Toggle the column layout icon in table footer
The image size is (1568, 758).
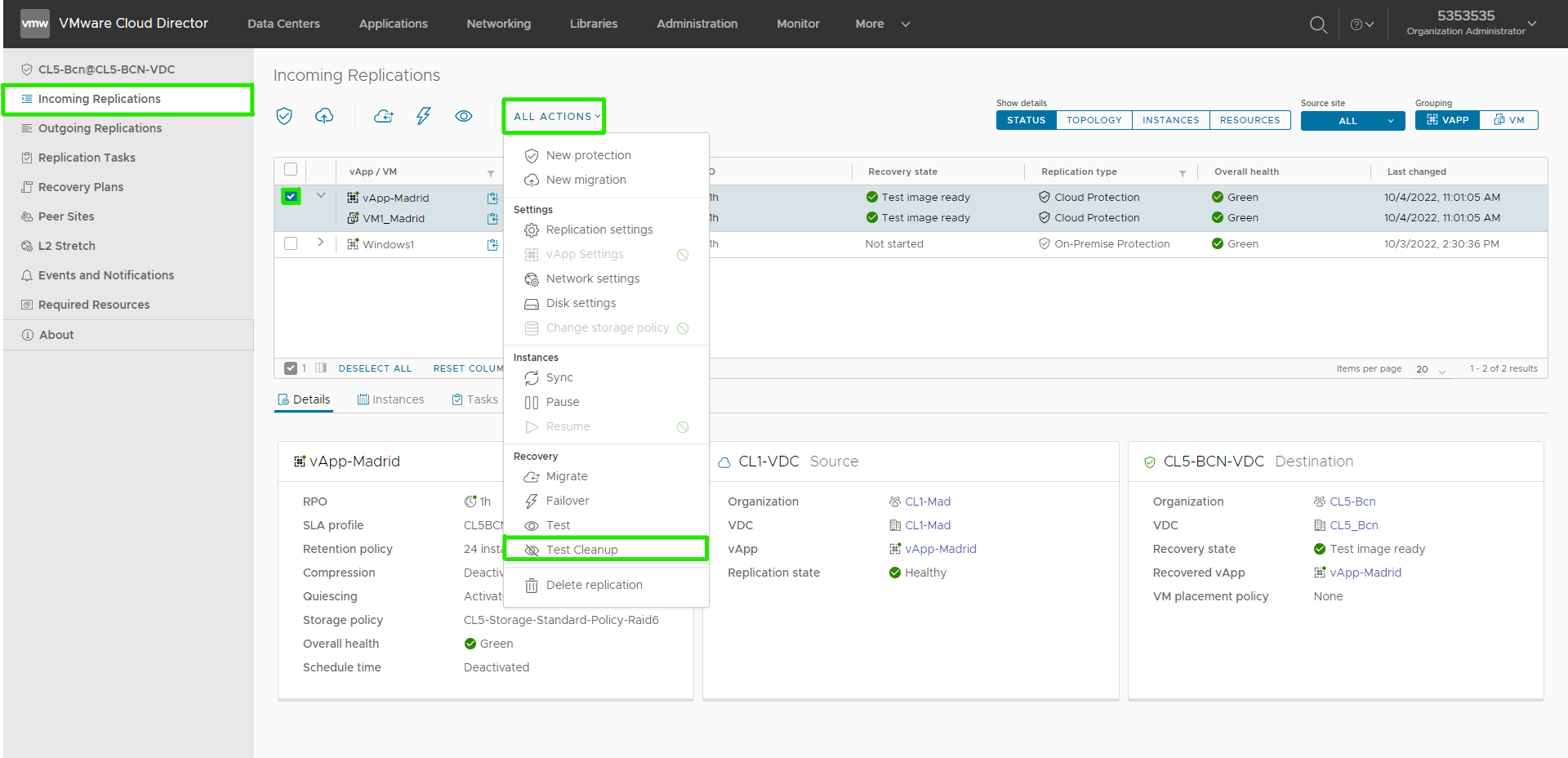pos(321,368)
